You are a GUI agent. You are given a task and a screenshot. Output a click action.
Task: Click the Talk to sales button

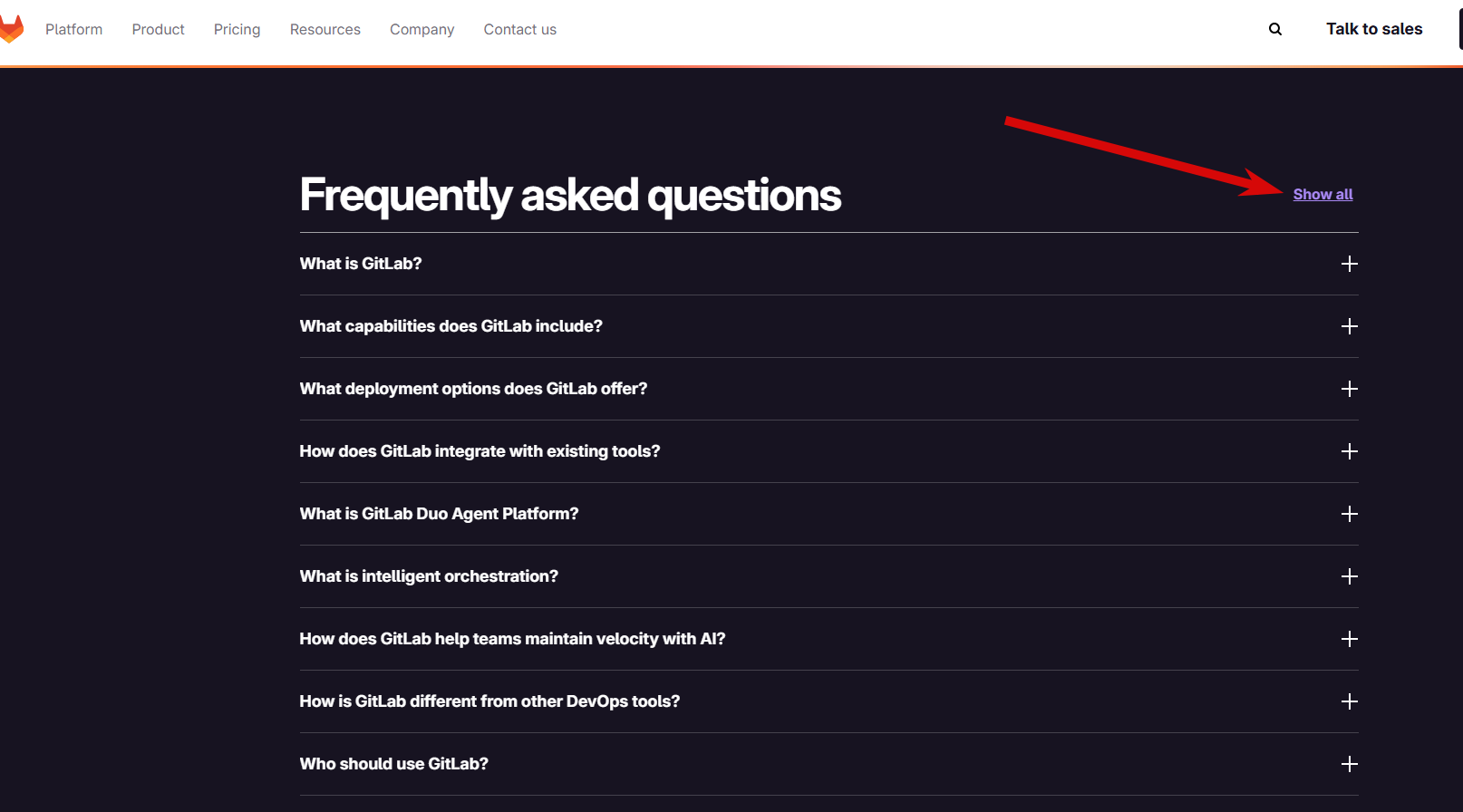click(1374, 29)
